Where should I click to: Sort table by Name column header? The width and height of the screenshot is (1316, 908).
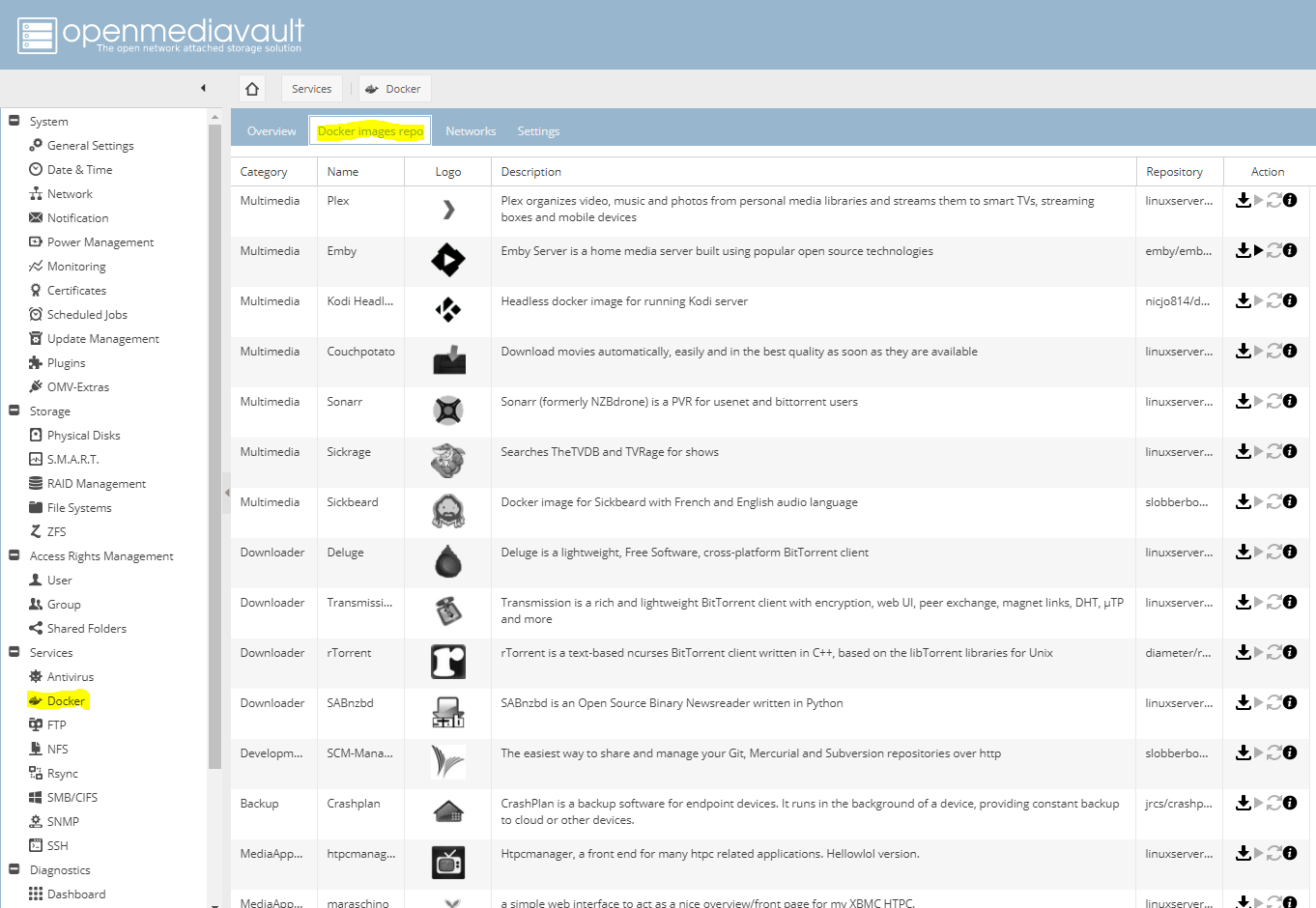pyautogui.click(x=360, y=172)
